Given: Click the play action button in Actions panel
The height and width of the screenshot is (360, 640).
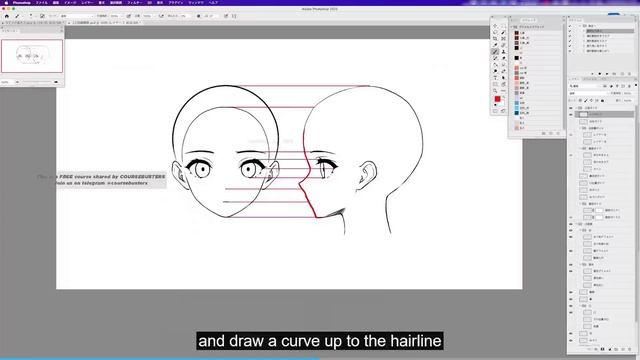Looking at the screenshot, I should (607, 73).
